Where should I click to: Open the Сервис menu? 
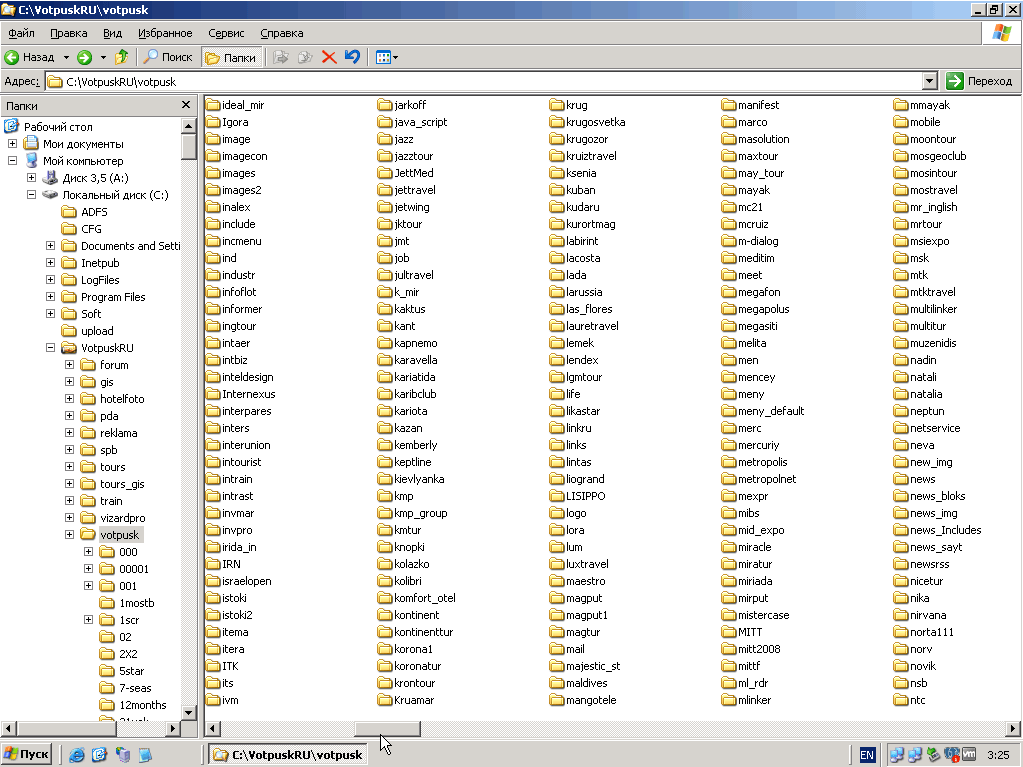pyautogui.click(x=226, y=33)
